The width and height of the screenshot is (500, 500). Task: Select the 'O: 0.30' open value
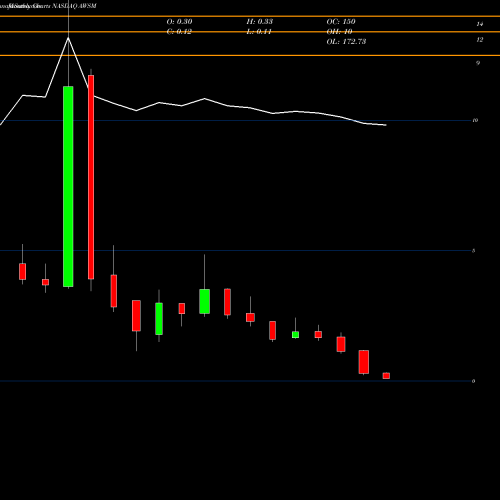tap(179, 22)
